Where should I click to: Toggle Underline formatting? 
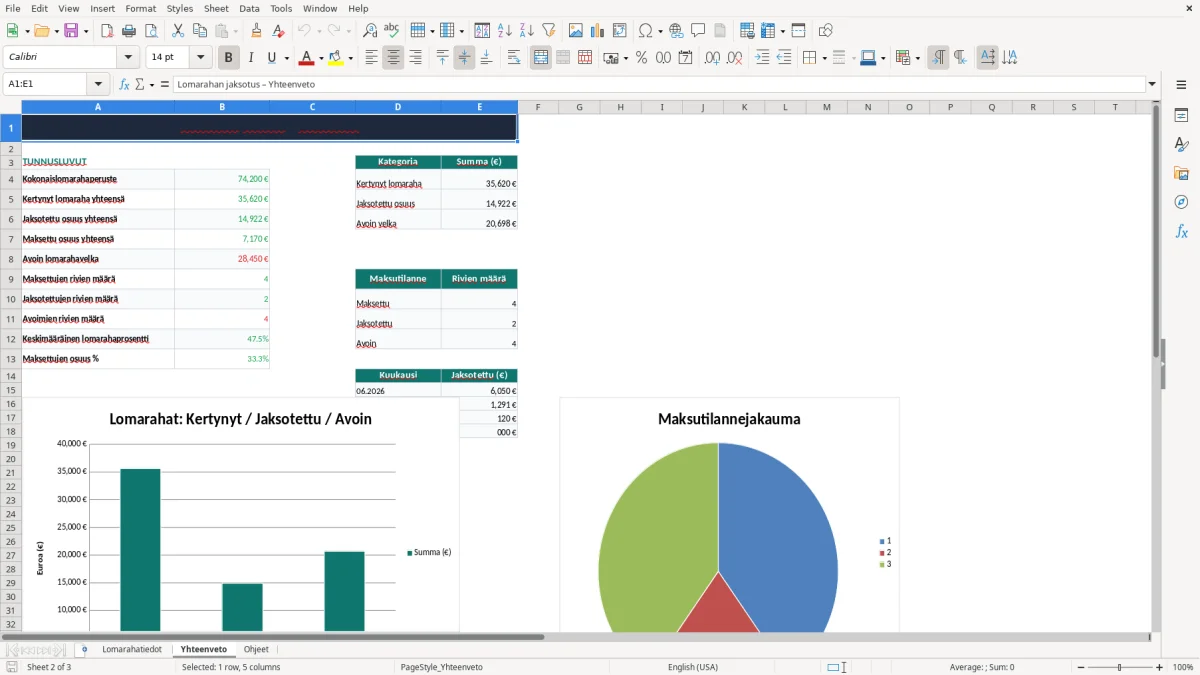point(272,58)
